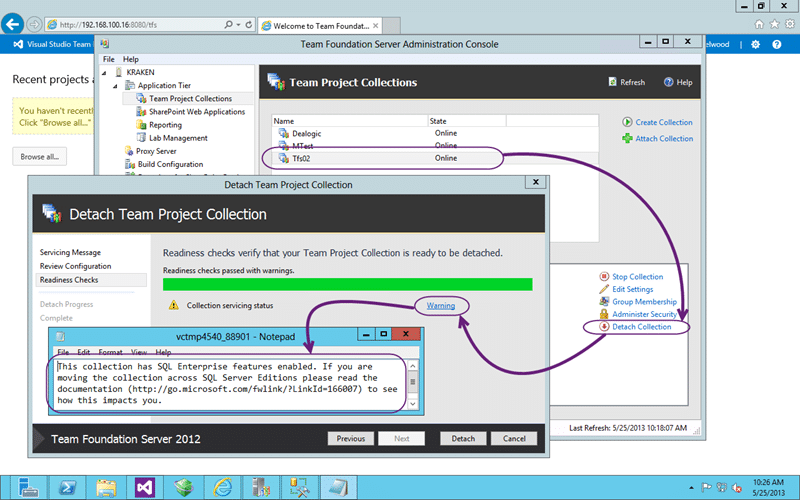The width and height of the screenshot is (800, 500).
Task: Click the Notepad scrollbar up arrow
Action: click(413, 366)
